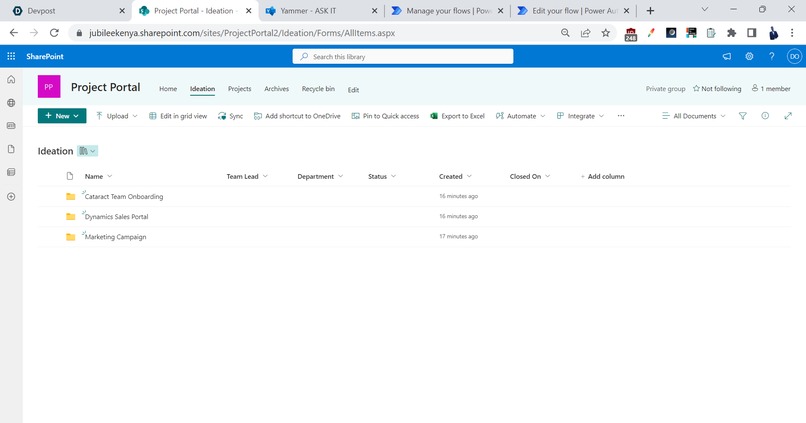Expand the Integrate menu

(x=580, y=116)
